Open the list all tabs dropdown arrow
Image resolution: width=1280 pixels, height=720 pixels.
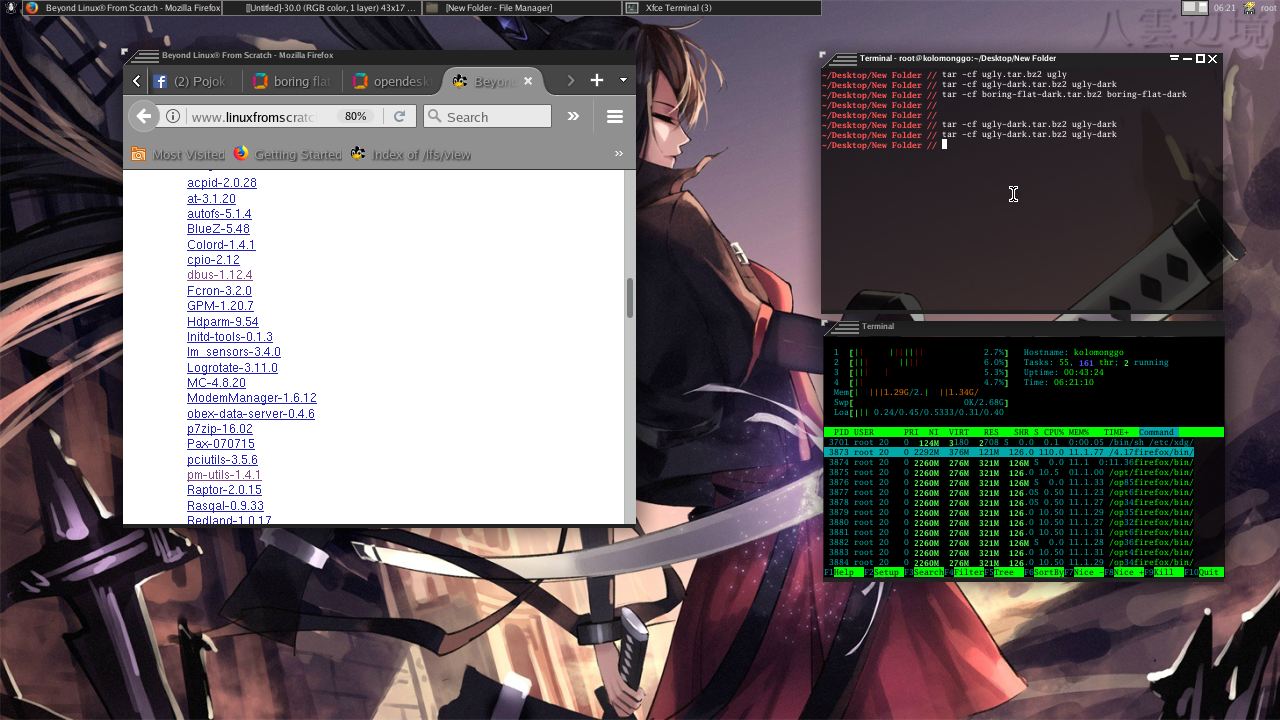623,80
